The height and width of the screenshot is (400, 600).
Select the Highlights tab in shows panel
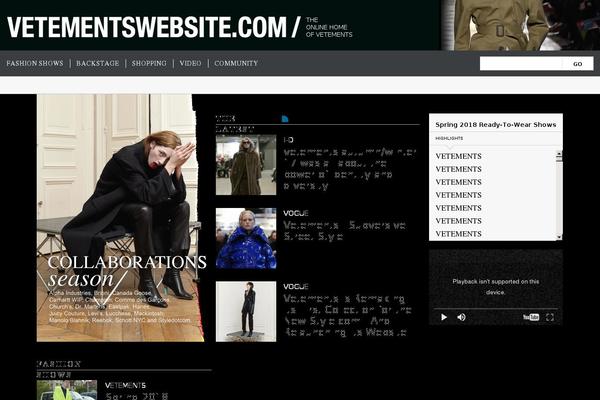pos(449,138)
